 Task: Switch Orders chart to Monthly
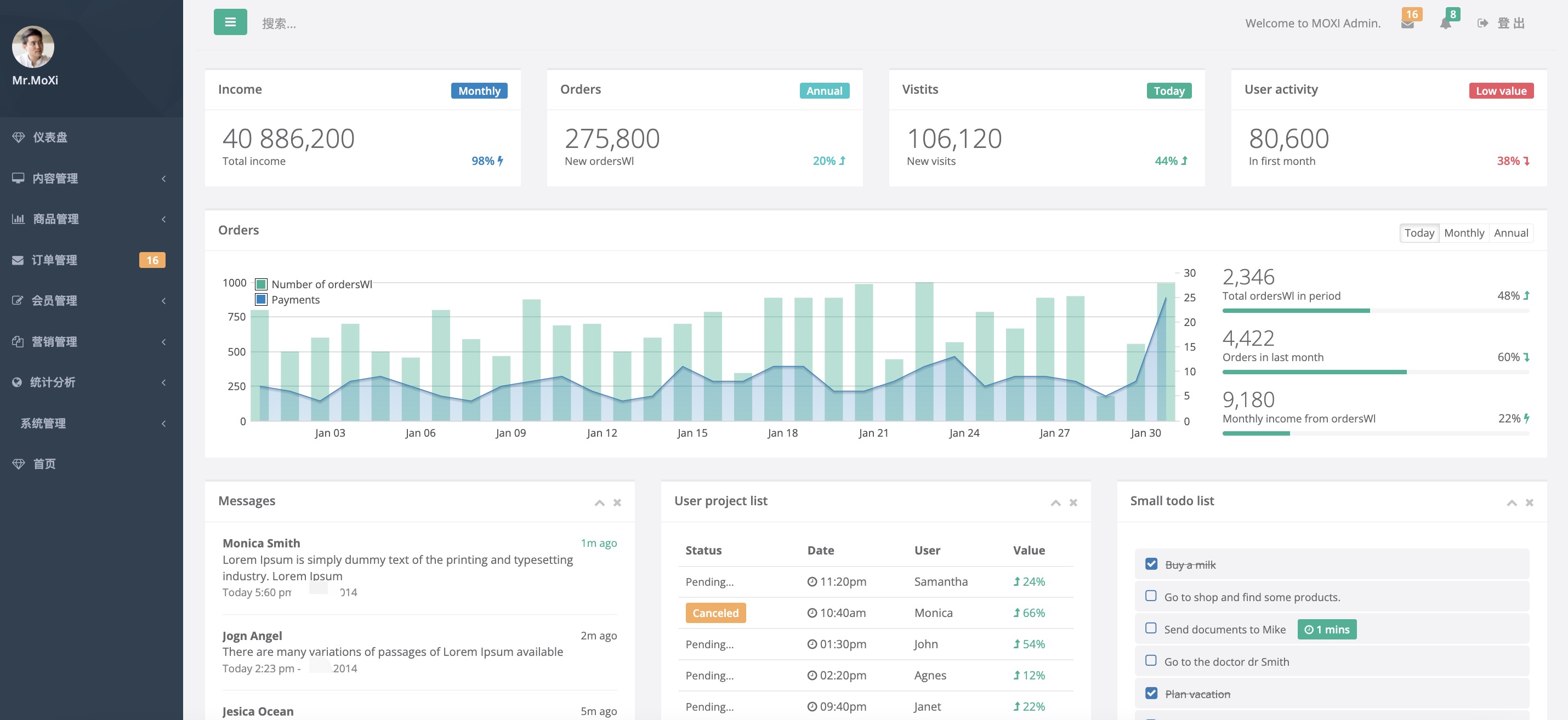click(1464, 233)
